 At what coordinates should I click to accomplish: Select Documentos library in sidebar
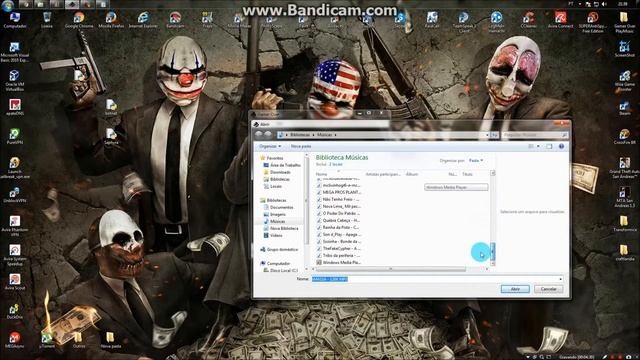[278, 207]
